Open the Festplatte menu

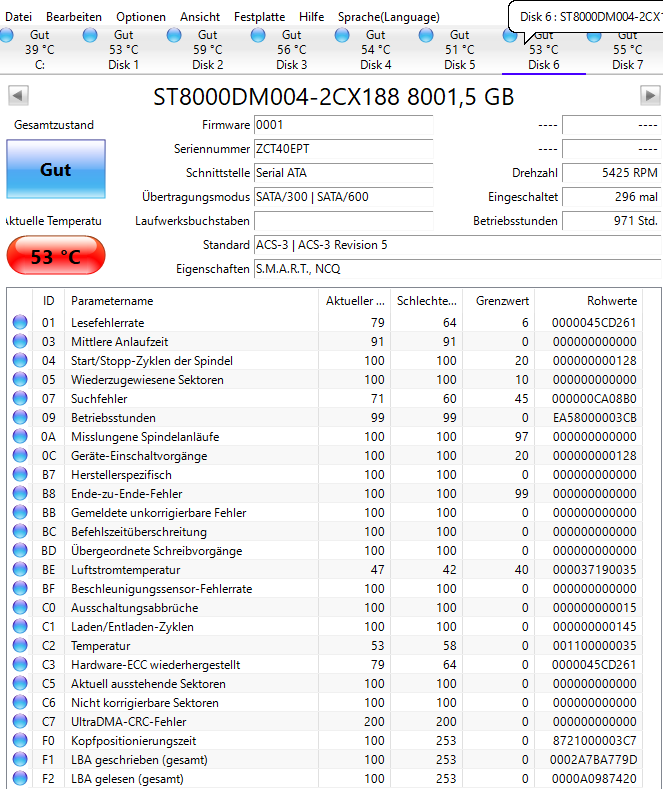click(x=259, y=17)
